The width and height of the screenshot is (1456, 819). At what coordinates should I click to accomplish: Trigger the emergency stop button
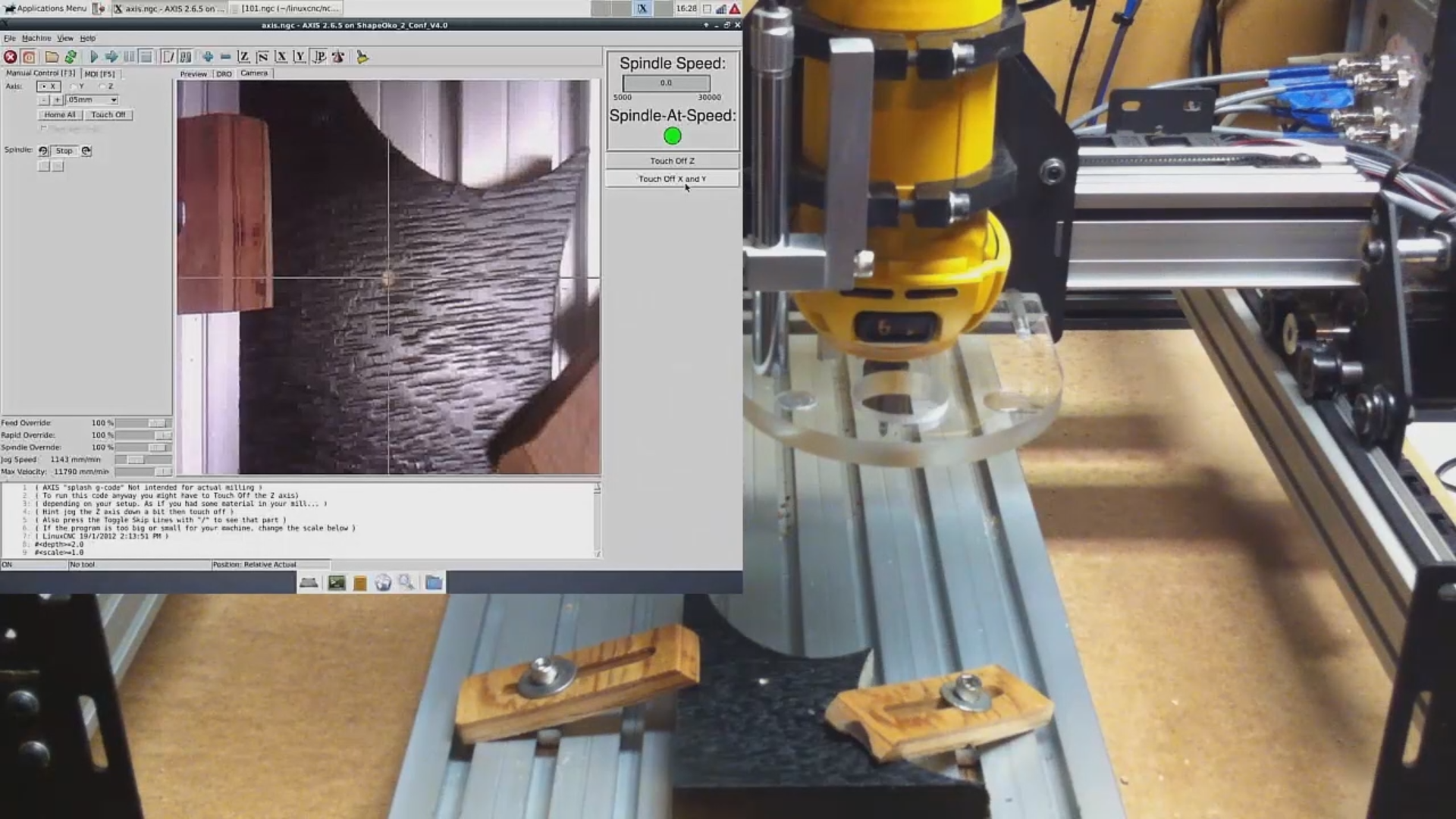click(10, 57)
